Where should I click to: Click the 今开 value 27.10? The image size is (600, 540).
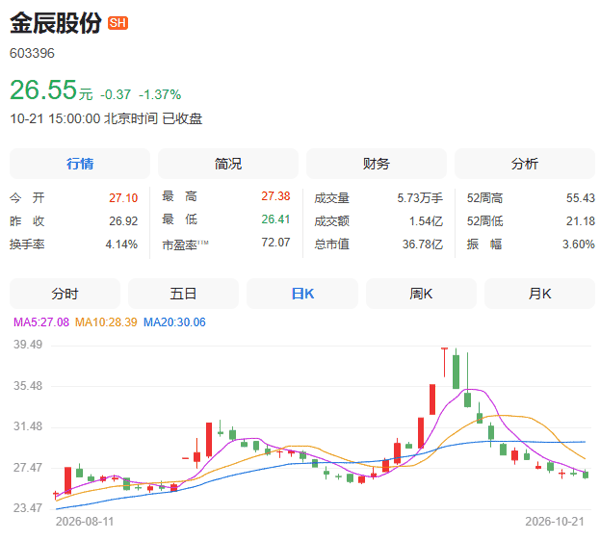click(123, 198)
